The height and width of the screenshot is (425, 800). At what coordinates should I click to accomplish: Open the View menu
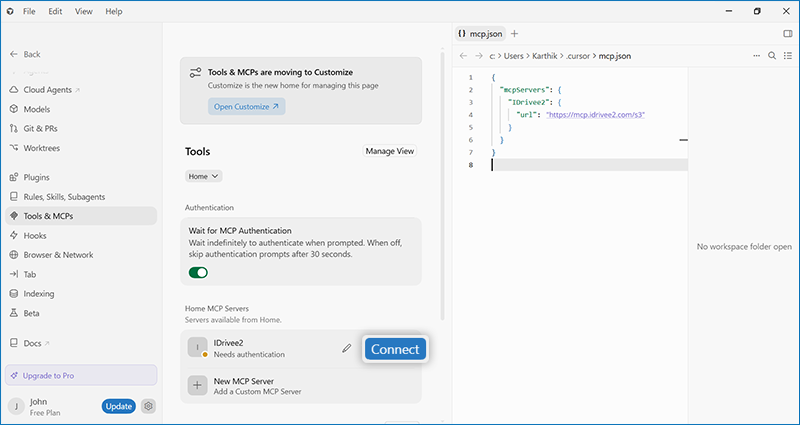84,11
